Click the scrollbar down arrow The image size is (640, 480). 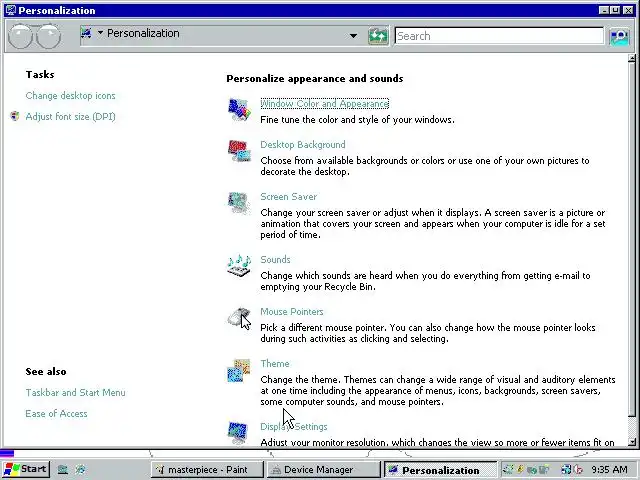pyautogui.click(x=632, y=442)
